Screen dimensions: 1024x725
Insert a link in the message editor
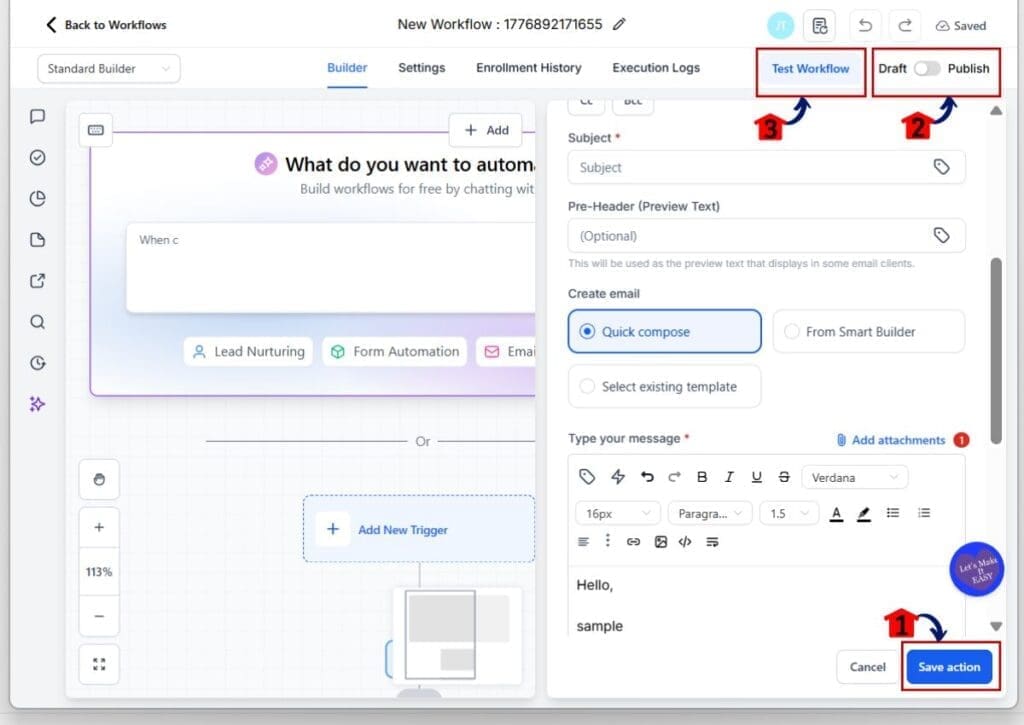click(633, 542)
